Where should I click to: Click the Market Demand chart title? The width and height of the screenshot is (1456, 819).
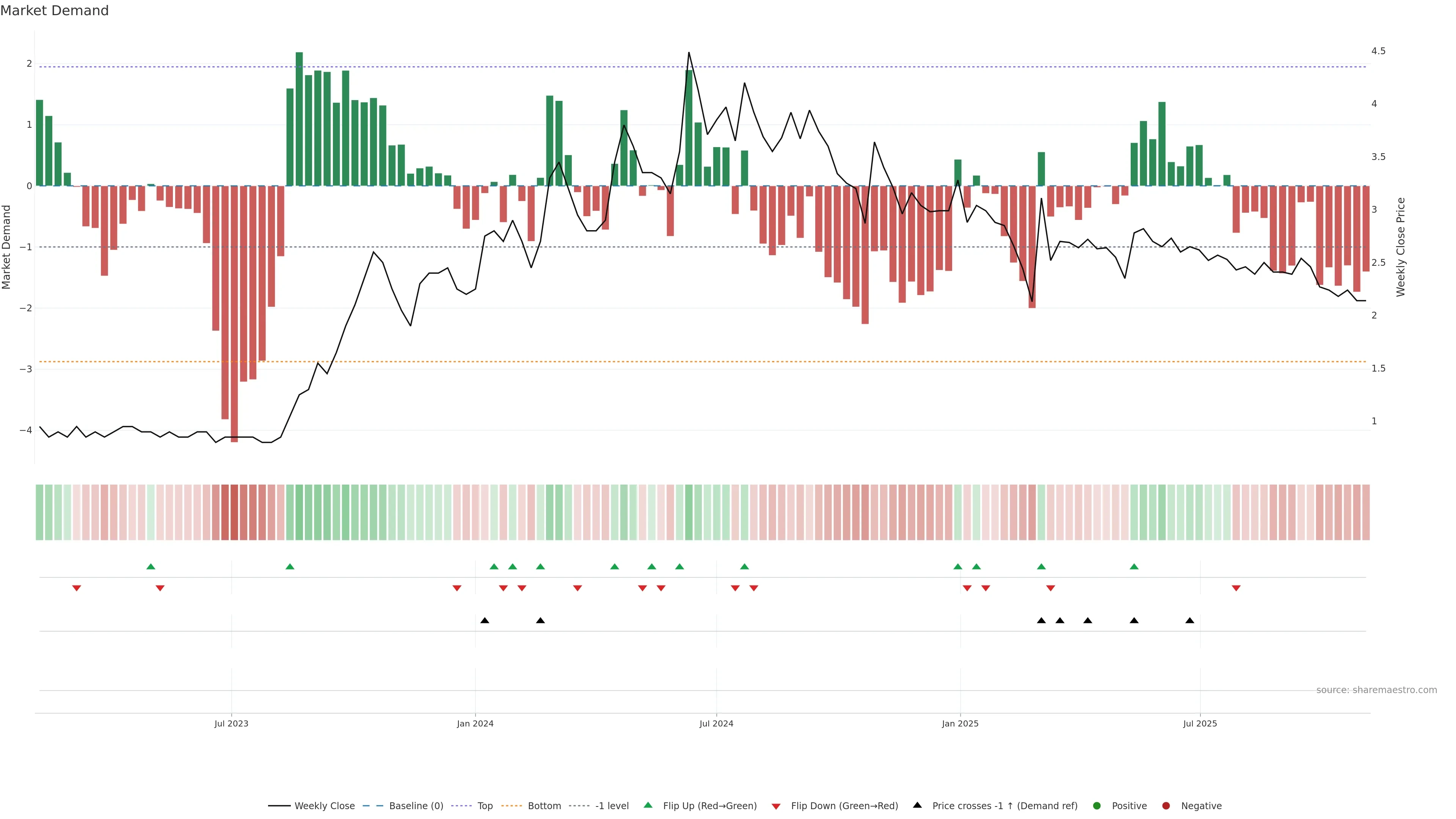(54, 11)
